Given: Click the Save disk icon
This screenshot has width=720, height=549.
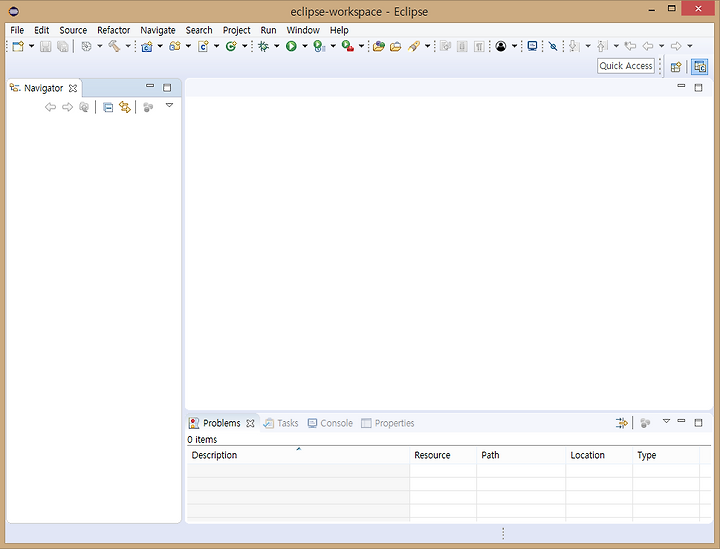Looking at the screenshot, I should click(x=45, y=46).
